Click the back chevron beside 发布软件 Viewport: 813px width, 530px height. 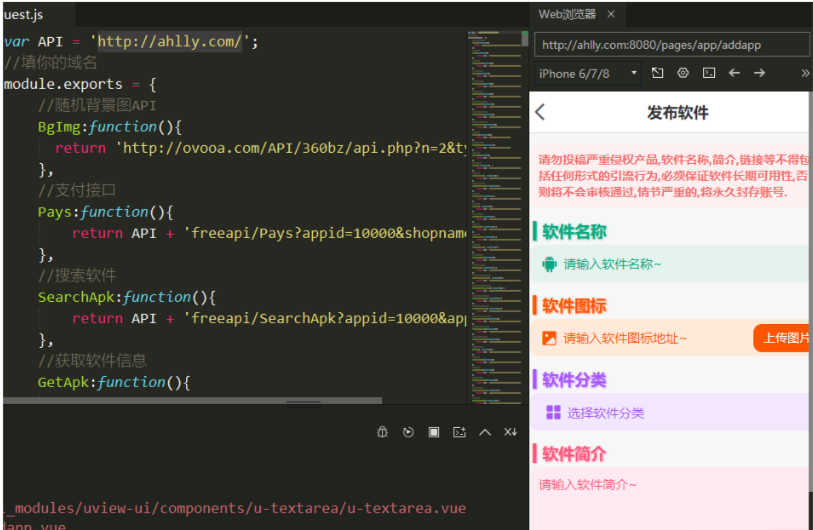pos(541,112)
